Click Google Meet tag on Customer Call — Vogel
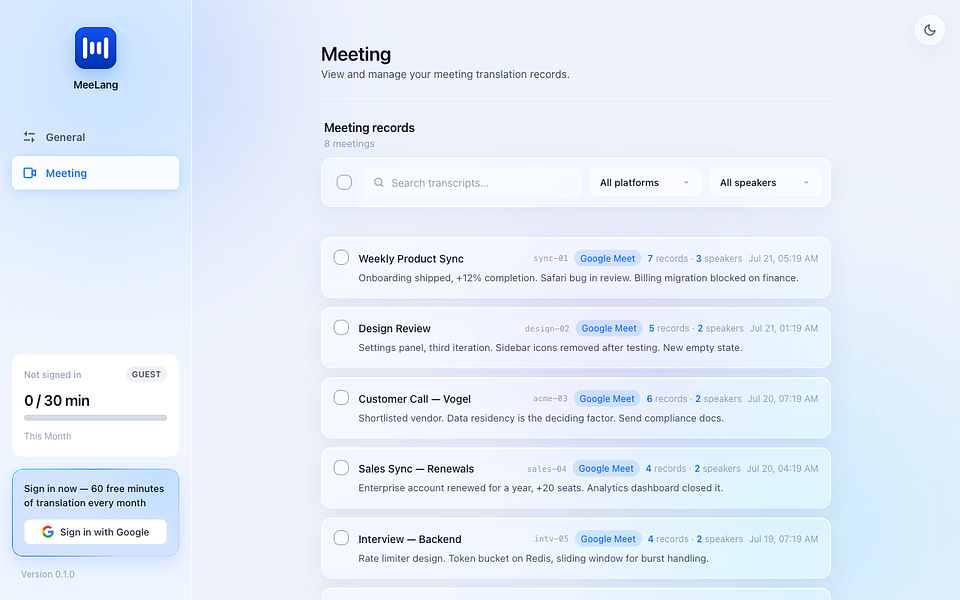This screenshot has width=960, height=600. pyautogui.click(x=607, y=399)
